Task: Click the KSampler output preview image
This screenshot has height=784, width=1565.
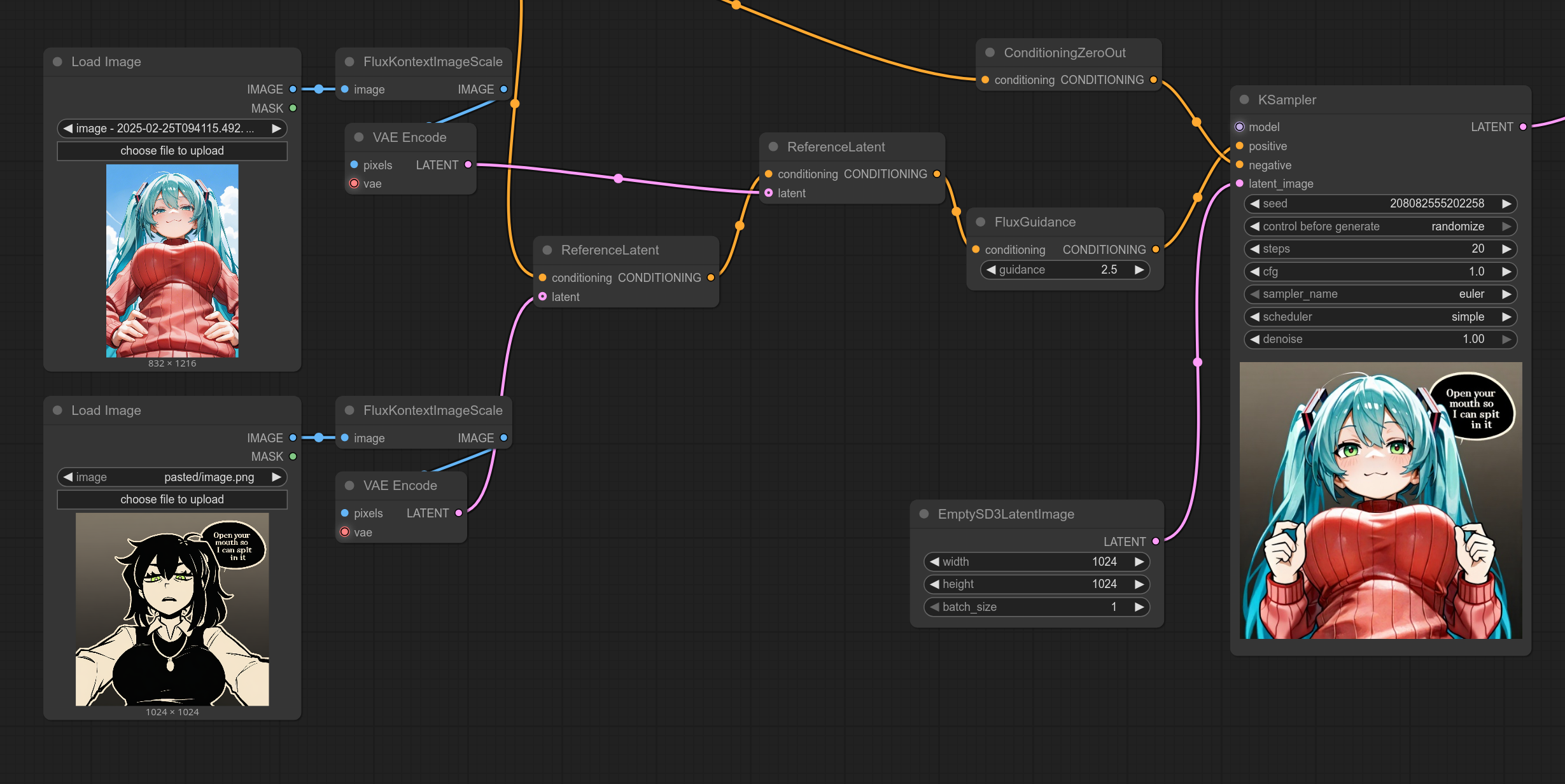Action: point(1380,501)
